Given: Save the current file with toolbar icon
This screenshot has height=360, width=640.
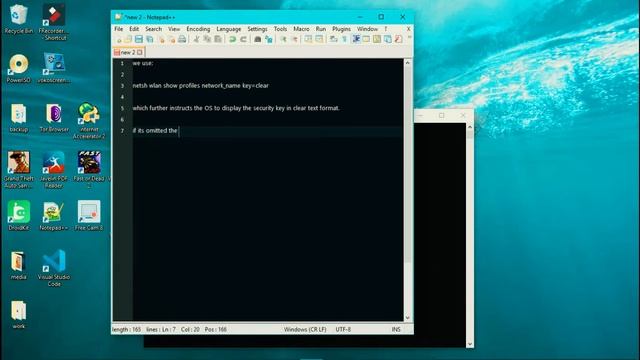Looking at the screenshot, I should 139,39.
